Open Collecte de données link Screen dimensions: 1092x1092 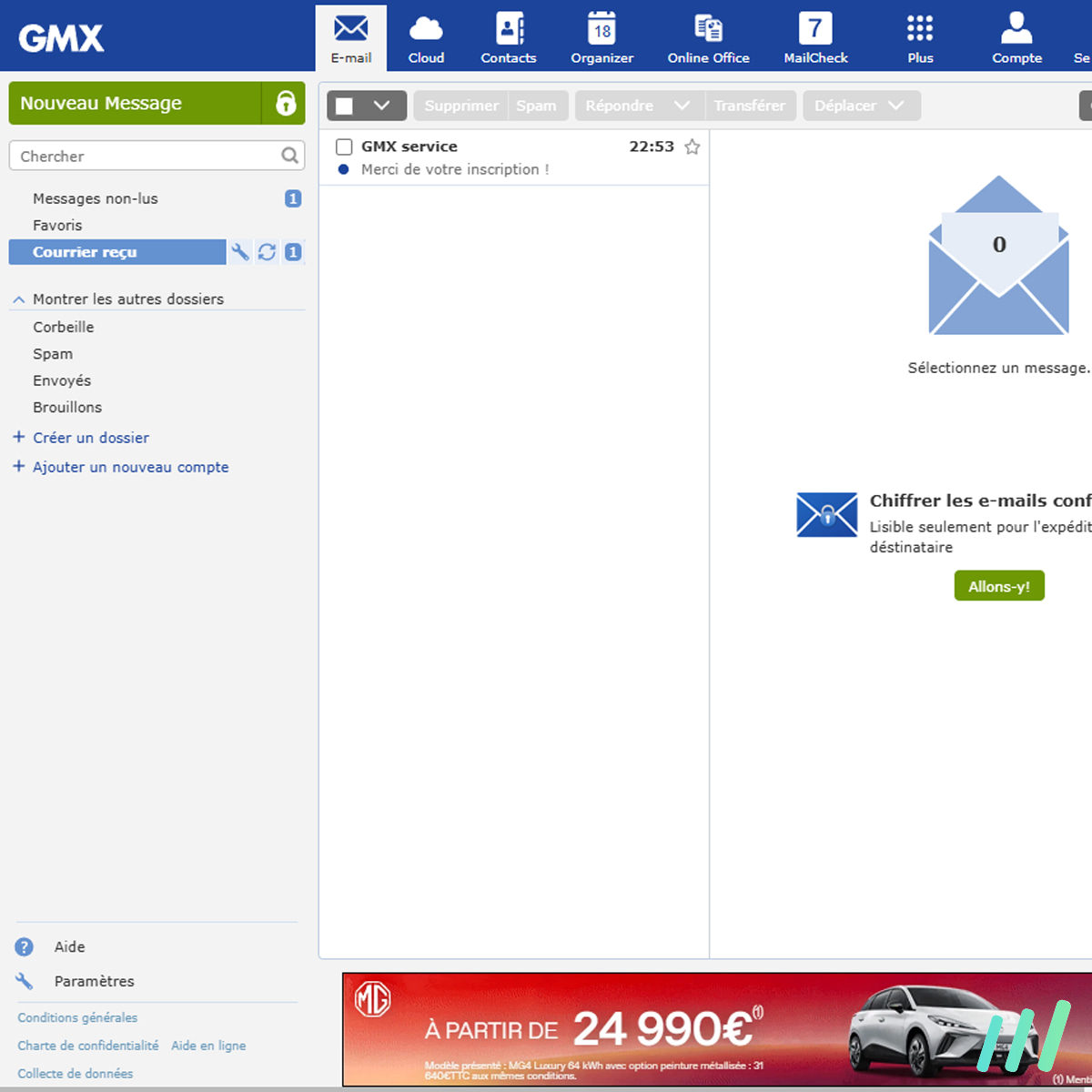[x=76, y=1074]
